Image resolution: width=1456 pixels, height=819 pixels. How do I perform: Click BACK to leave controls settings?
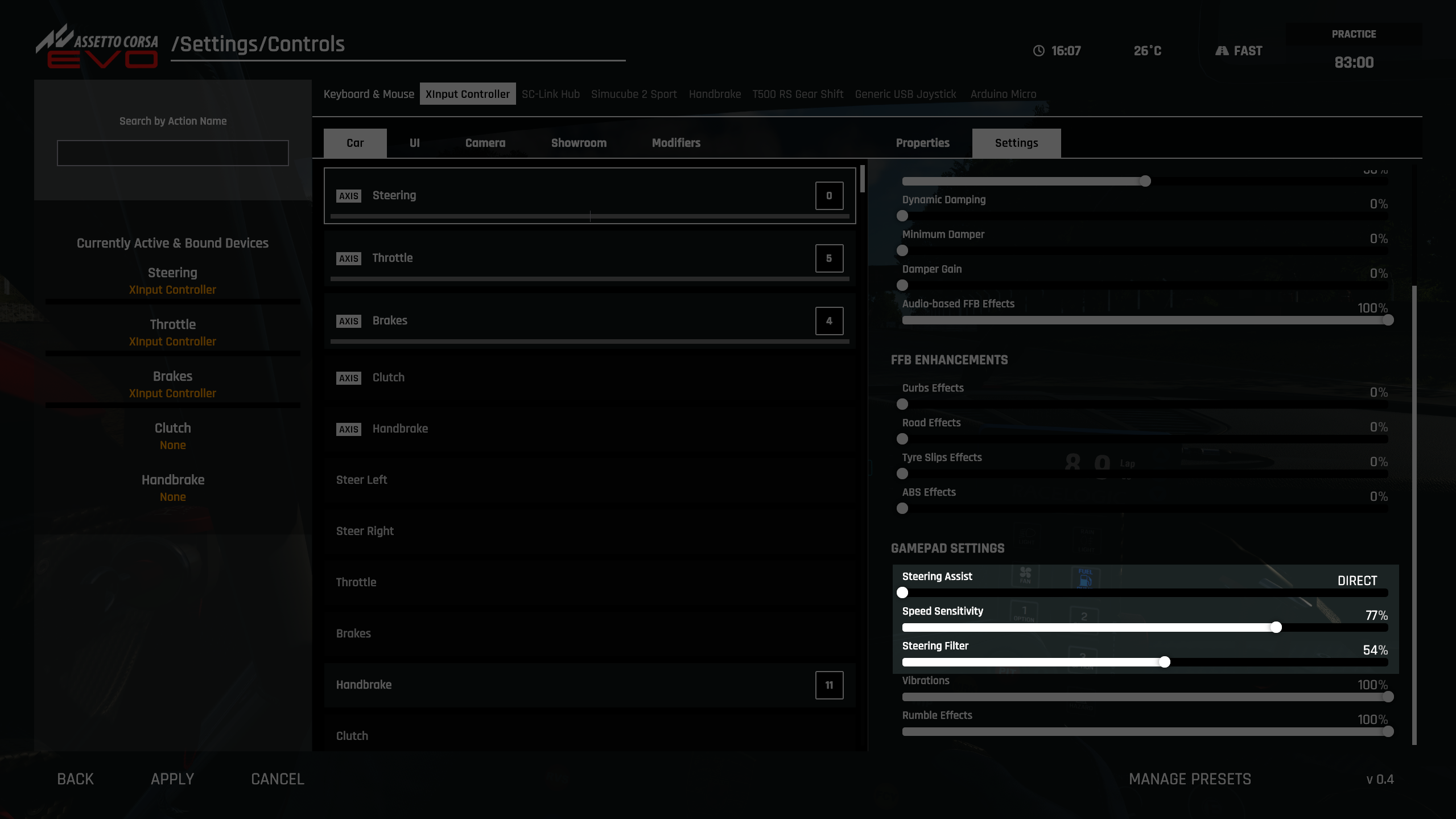pyautogui.click(x=75, y=778)
